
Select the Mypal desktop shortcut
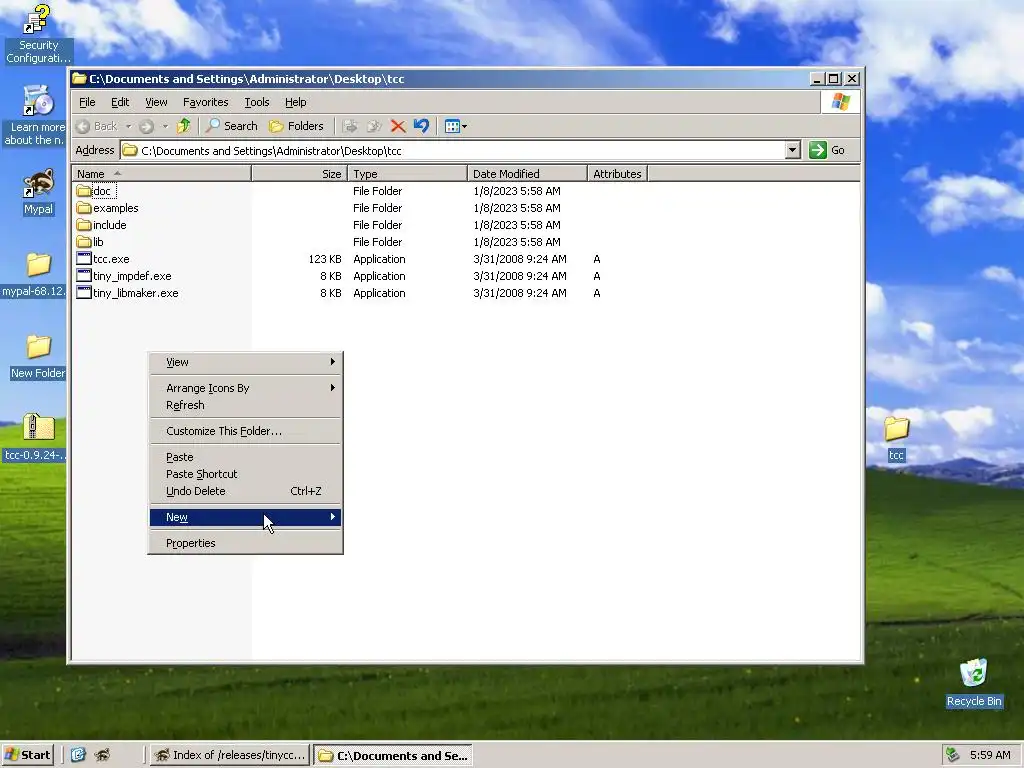(x=38, y=192)
